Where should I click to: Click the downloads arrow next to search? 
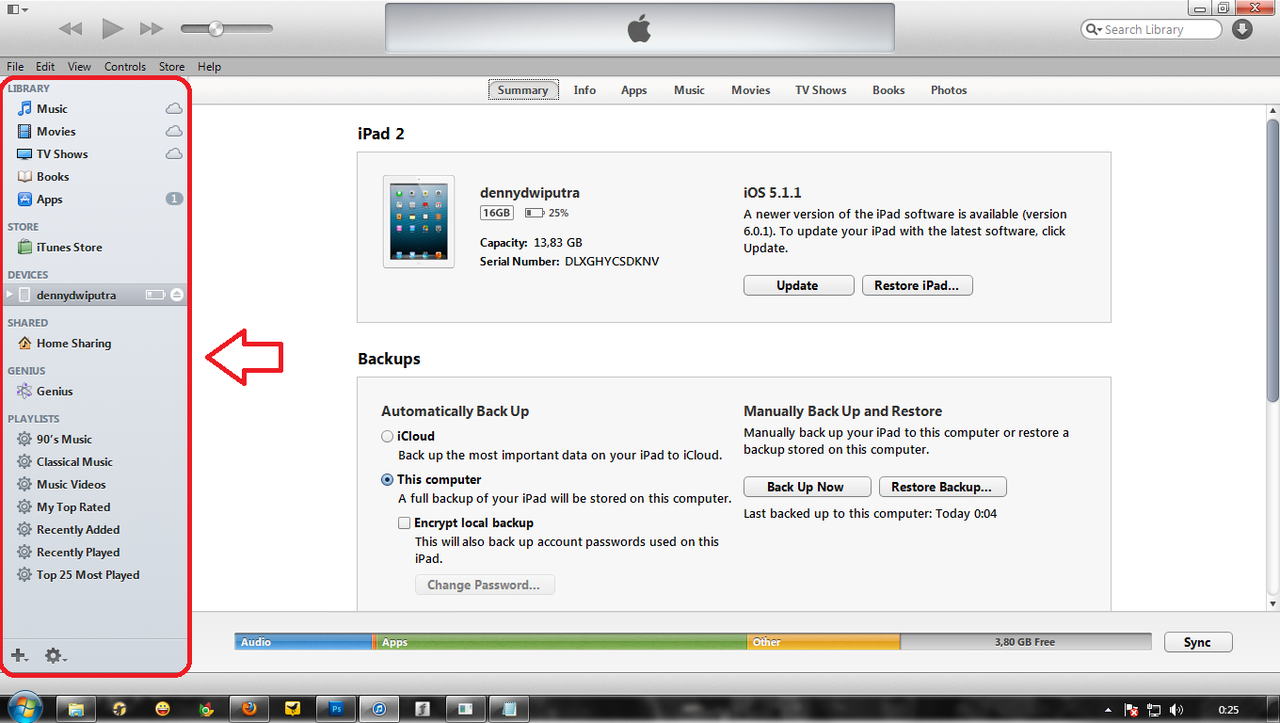(x=1242, y=29)
